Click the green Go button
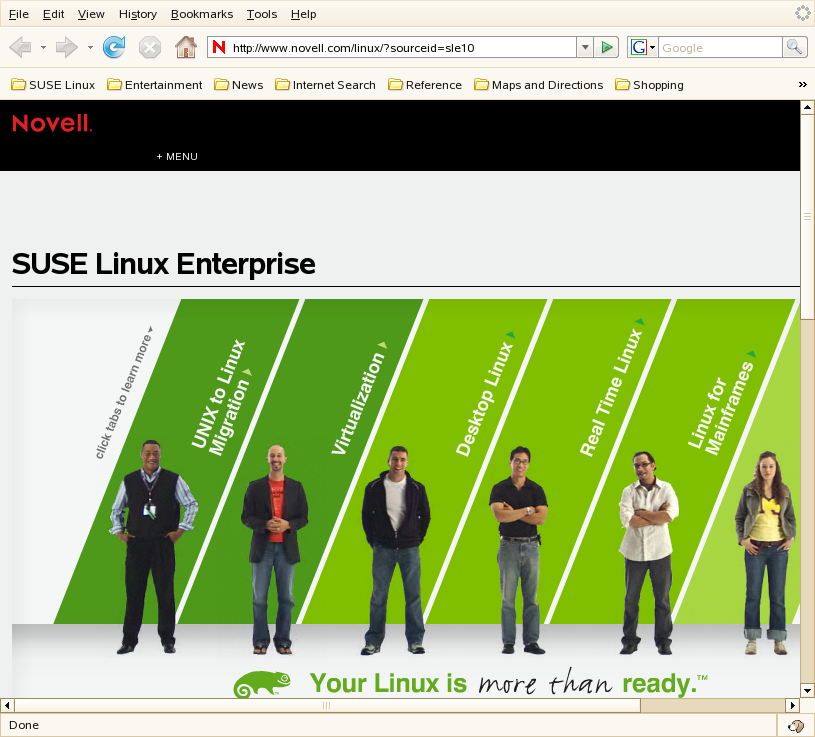Image resolution: width=815 pixels, height=737 pixels. [x=606, y=48]
